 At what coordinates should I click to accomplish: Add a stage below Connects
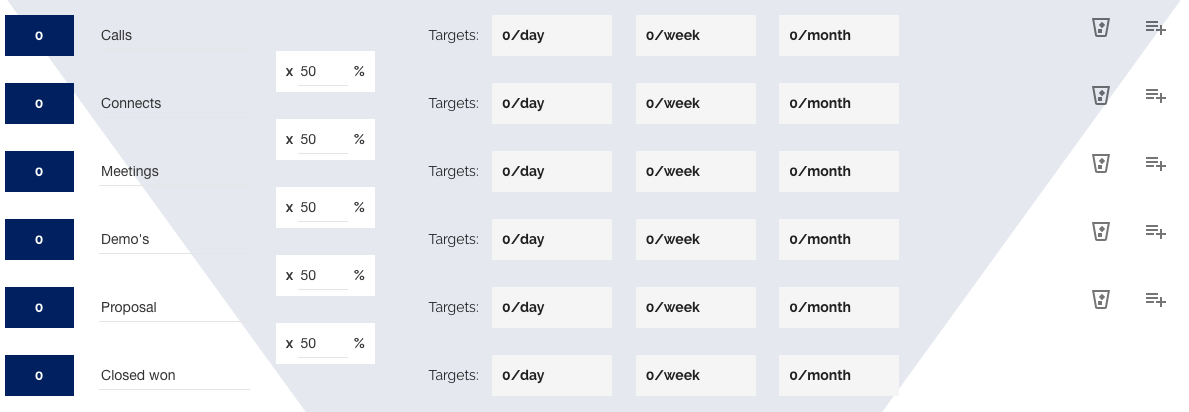click(1155, 96)
